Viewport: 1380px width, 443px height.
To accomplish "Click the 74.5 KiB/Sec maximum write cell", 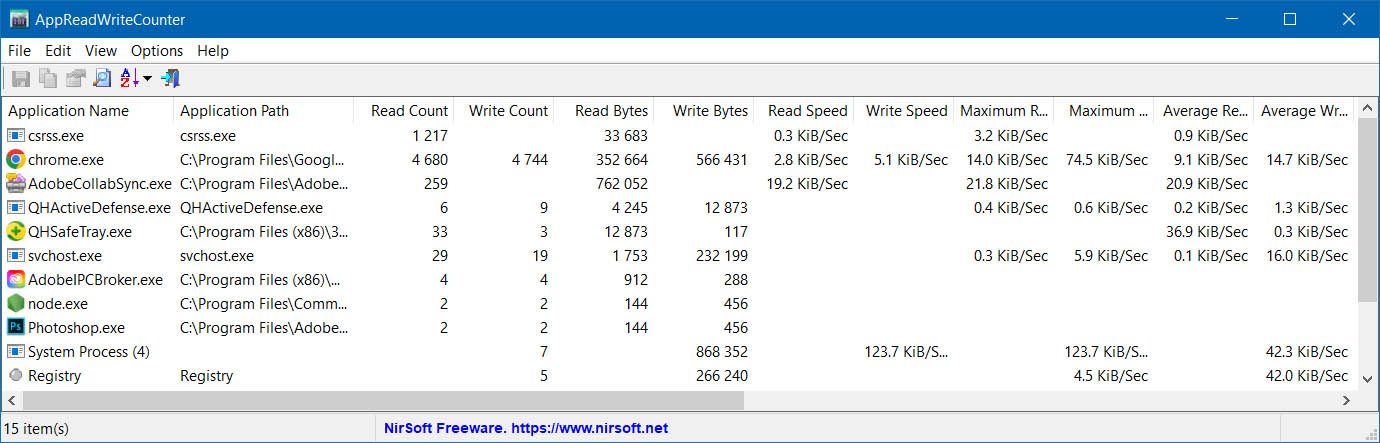I will pos(1107,159).
